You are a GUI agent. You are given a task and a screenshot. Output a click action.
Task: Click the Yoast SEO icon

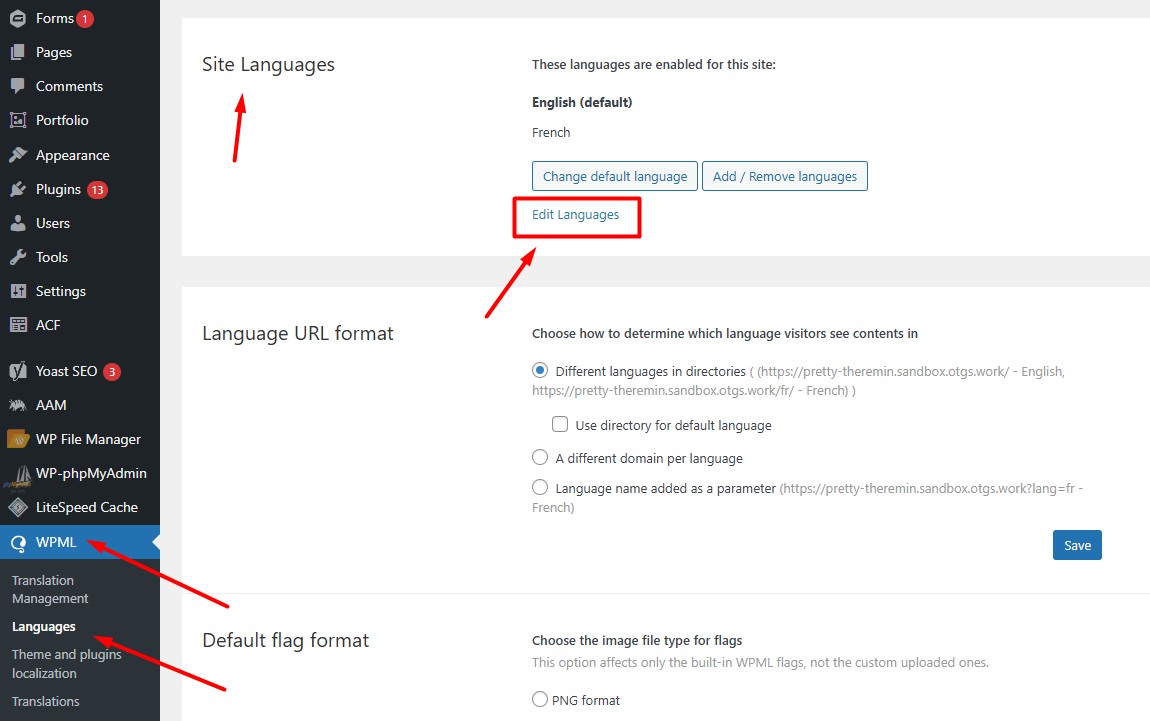coord(18,371)
